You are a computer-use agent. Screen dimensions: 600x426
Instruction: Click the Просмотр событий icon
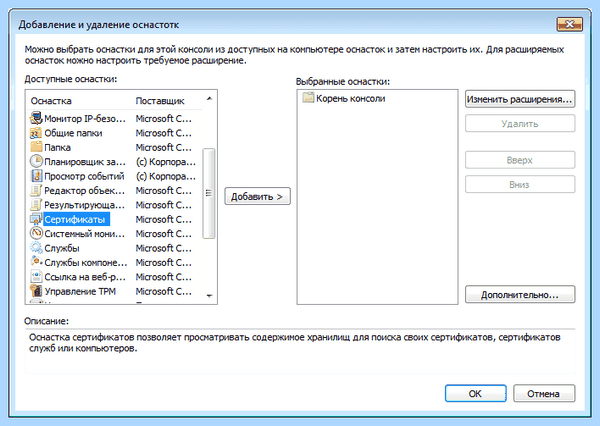pyautogui.click(x=36, y=176)
